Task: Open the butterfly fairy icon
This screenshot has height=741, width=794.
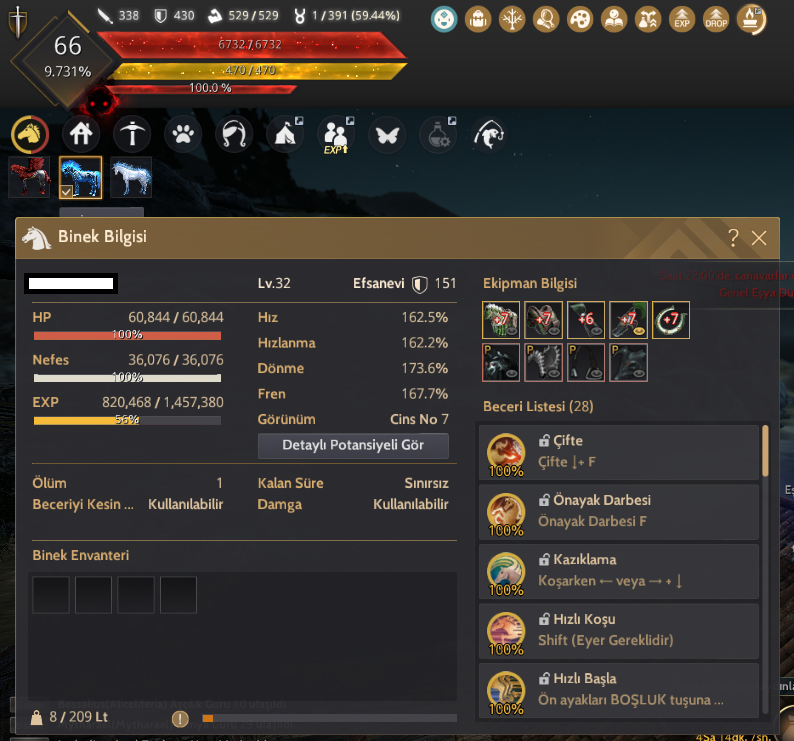Action: [x=387, y=135]
